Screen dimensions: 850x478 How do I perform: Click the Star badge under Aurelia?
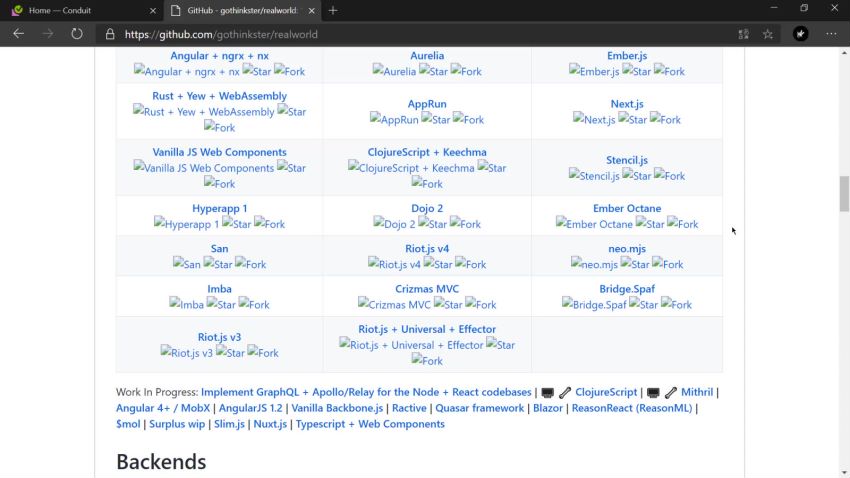[434, 71]
